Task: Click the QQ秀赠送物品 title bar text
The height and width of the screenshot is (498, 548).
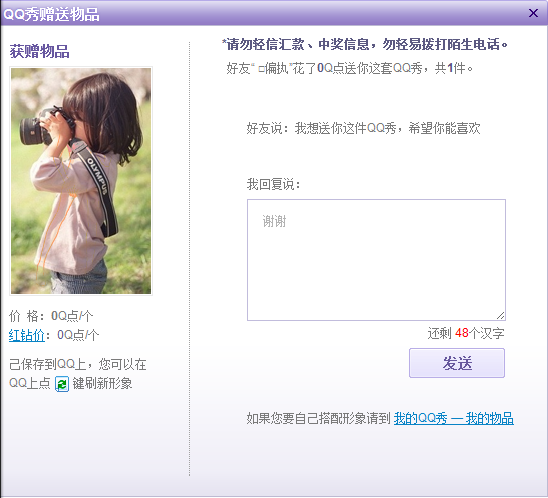Action: click(51, 14)
